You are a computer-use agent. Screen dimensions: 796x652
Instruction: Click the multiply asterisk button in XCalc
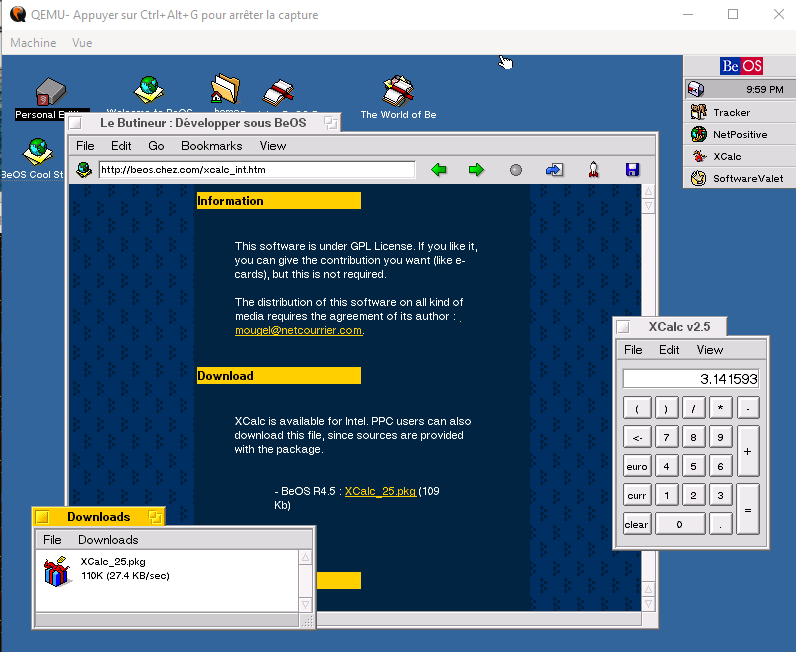point(720,408)
